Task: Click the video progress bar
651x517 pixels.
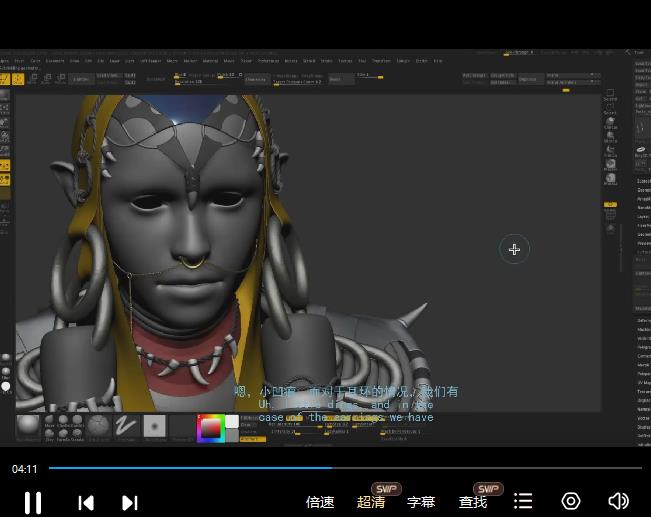Action: (x=345, y=468)
